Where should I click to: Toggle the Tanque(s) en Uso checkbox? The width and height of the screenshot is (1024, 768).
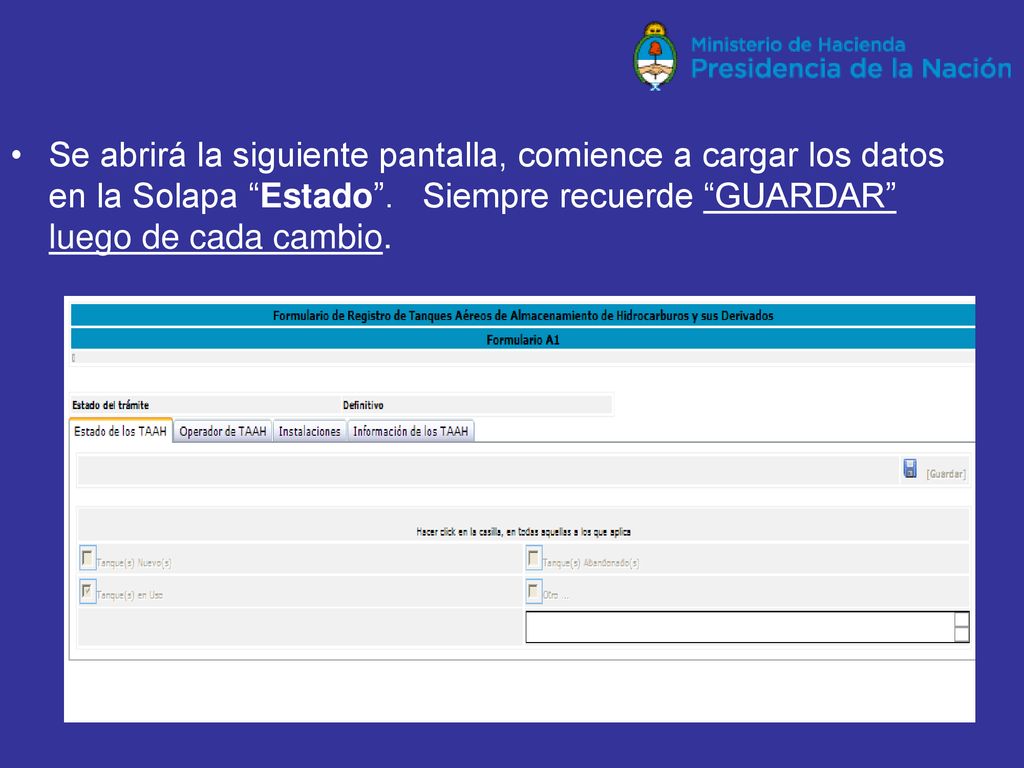[88, 592]
